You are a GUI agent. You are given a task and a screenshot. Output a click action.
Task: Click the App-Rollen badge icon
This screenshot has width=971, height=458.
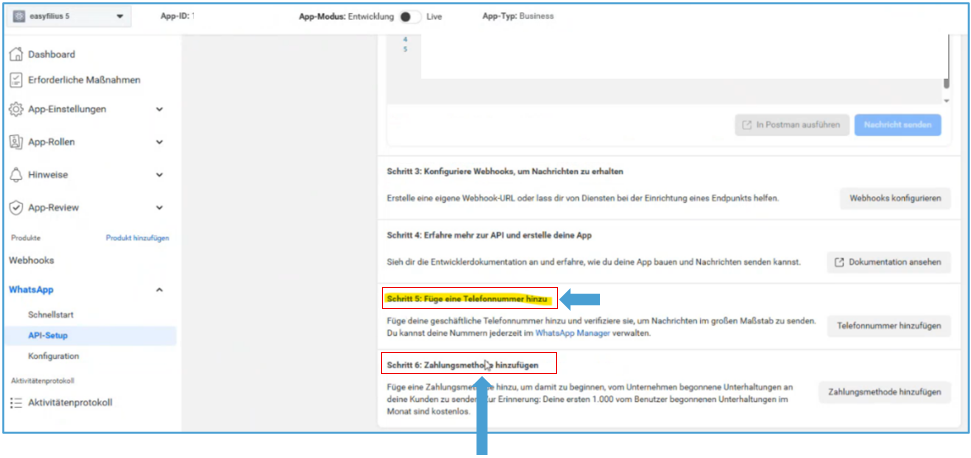(16, 142)
